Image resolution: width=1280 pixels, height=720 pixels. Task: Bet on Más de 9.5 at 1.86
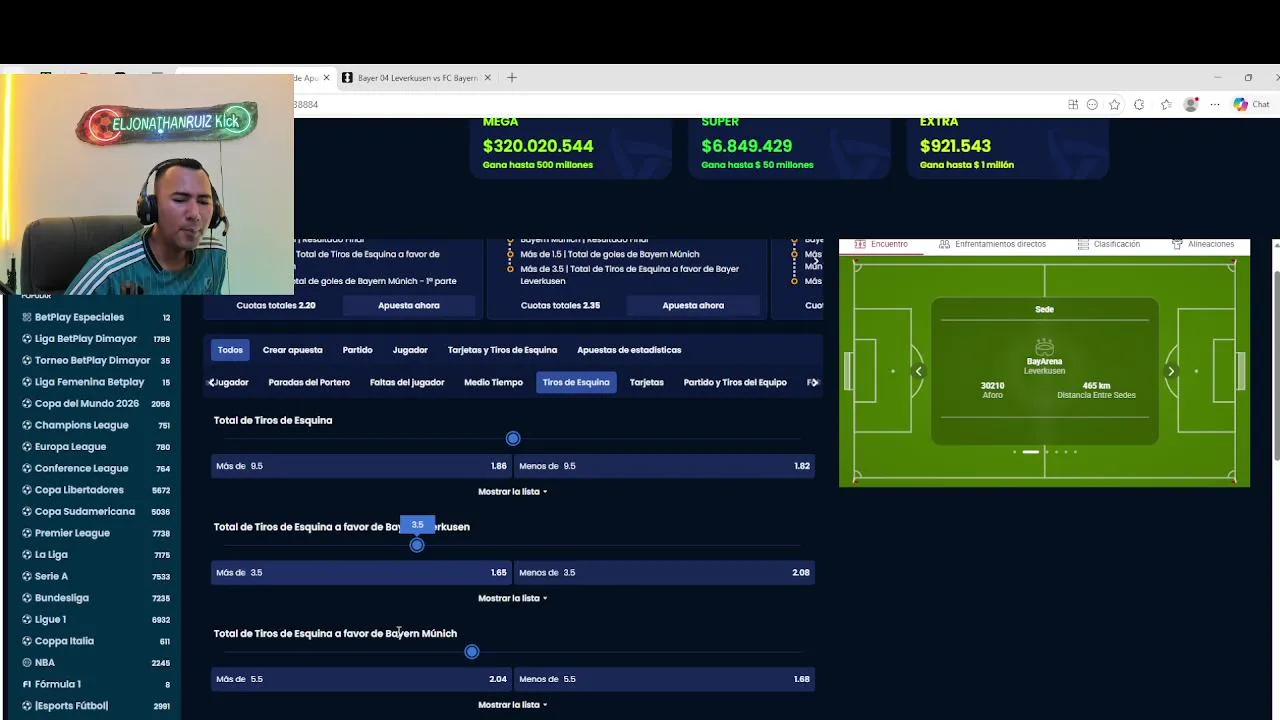tap(361, 466)
